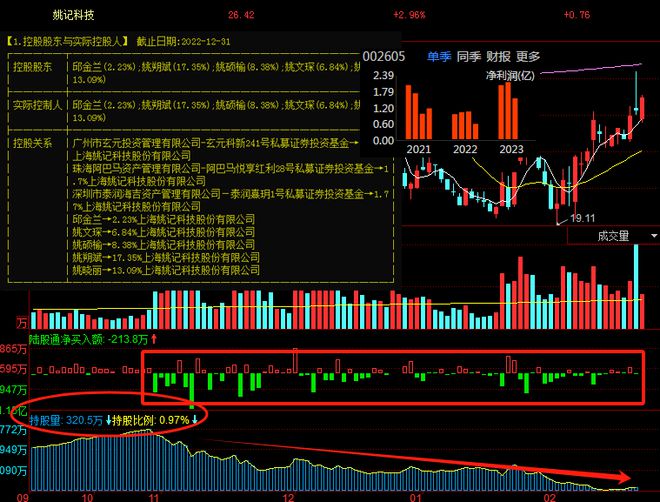The width and height of the screenshot is (660, 502).
Task: Click the 实际控制人 row header
Action: point(37,105)
